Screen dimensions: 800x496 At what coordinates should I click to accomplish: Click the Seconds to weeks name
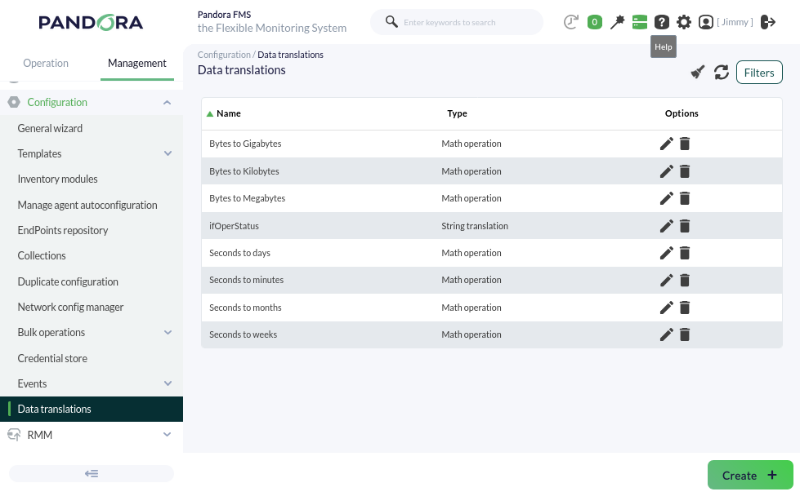pos(243,335)
